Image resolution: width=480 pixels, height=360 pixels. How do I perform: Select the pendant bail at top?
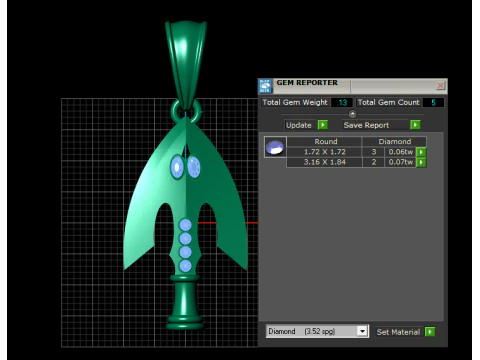[x=186, y=65]
